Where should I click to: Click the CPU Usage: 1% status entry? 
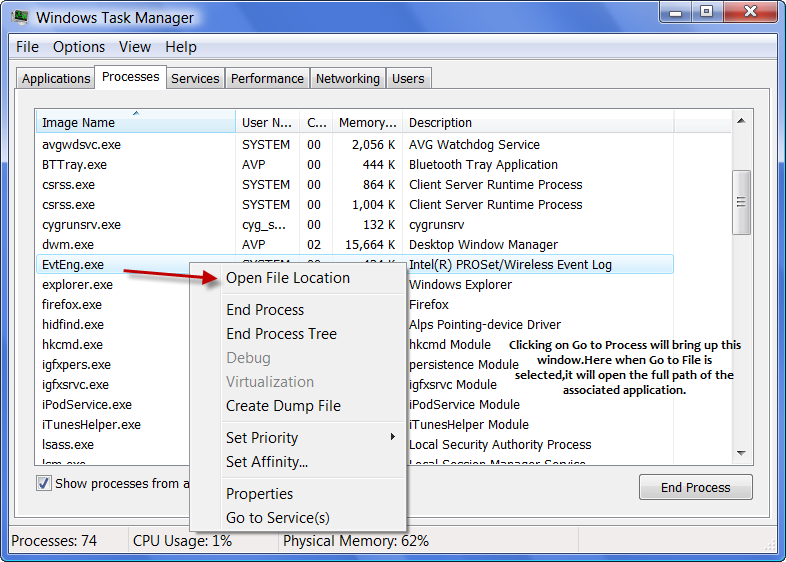[x=182, y=541]
